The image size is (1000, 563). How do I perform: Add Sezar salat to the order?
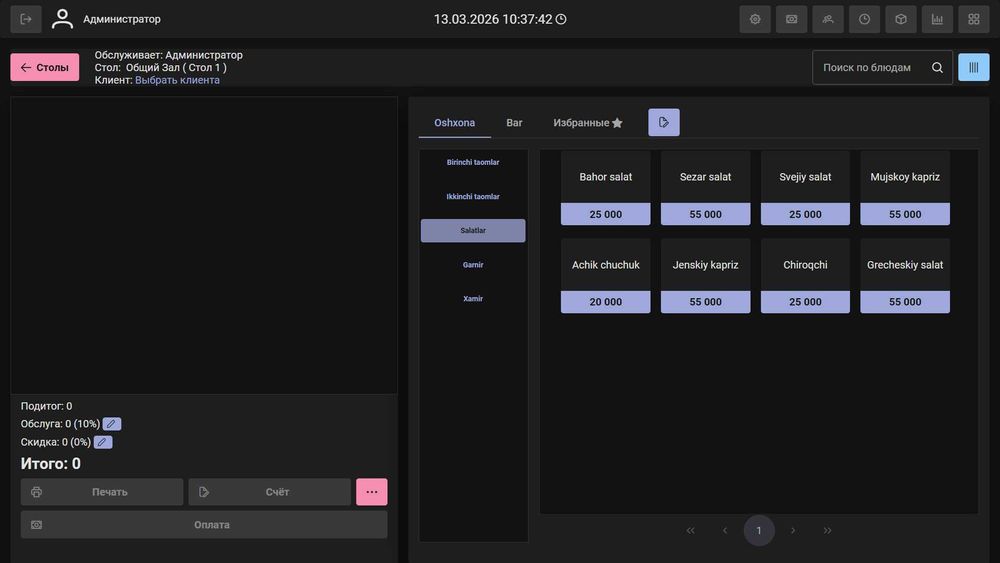click(x=705, y=188)
